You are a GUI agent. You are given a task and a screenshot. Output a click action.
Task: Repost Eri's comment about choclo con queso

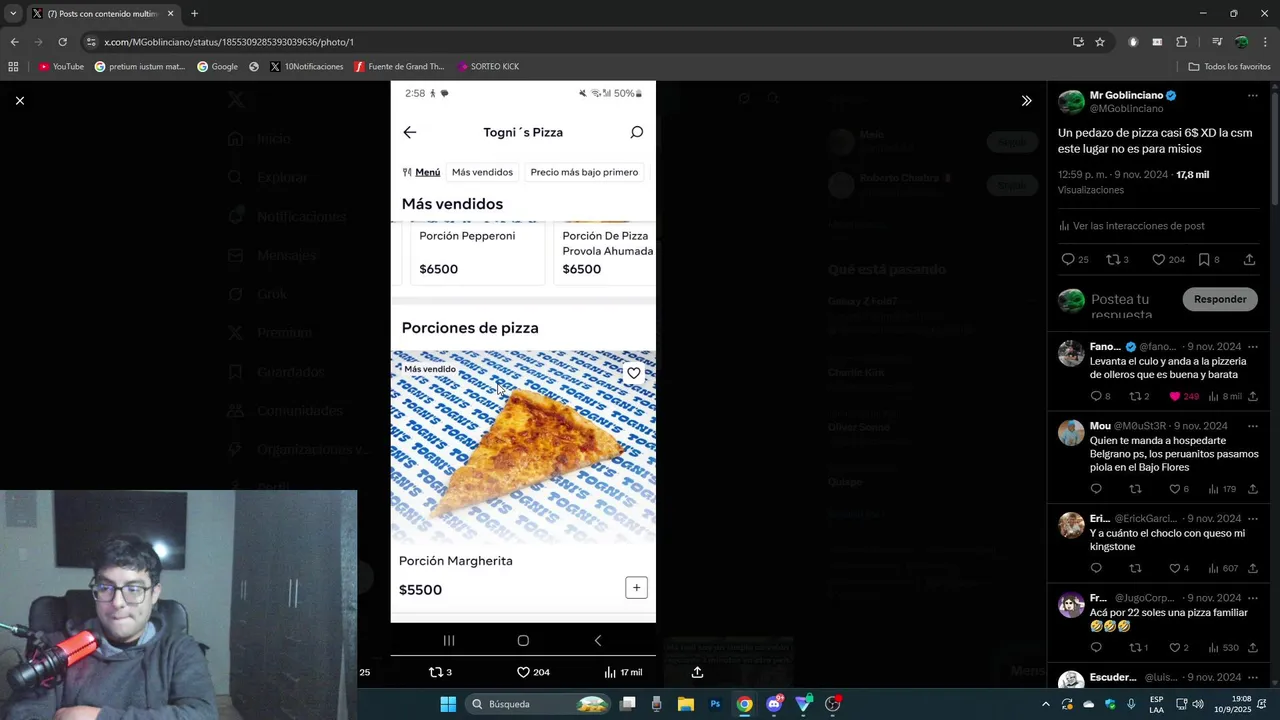tap(1135, 568)
